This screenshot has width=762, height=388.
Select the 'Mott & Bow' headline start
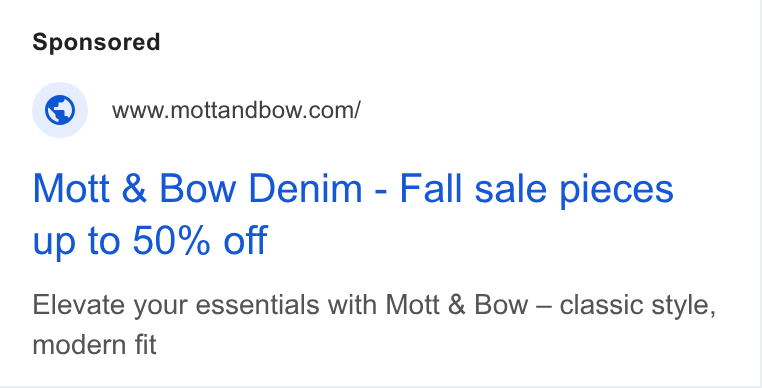pos(134,189)
